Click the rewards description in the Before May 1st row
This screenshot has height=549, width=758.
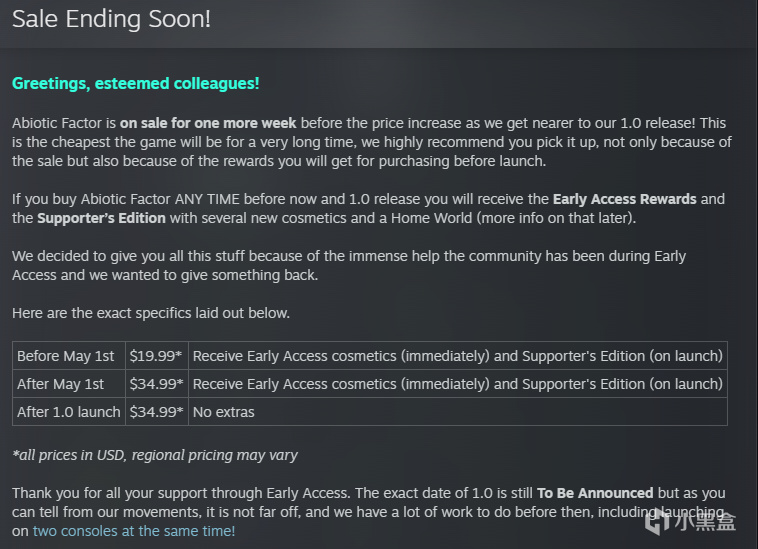point(458,356)
